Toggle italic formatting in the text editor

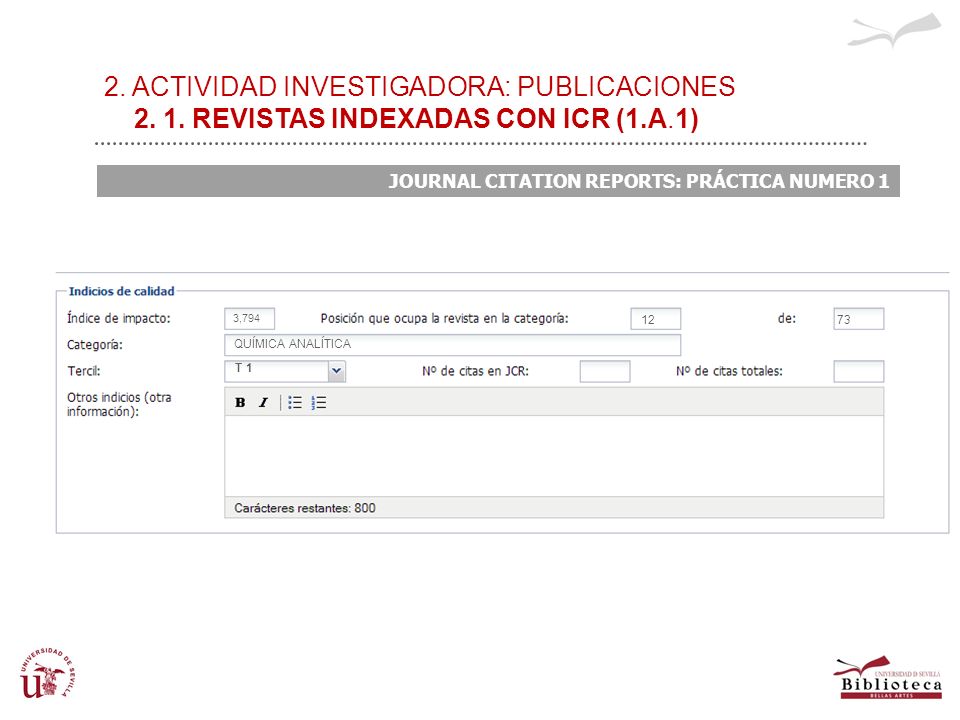(264, 403)
